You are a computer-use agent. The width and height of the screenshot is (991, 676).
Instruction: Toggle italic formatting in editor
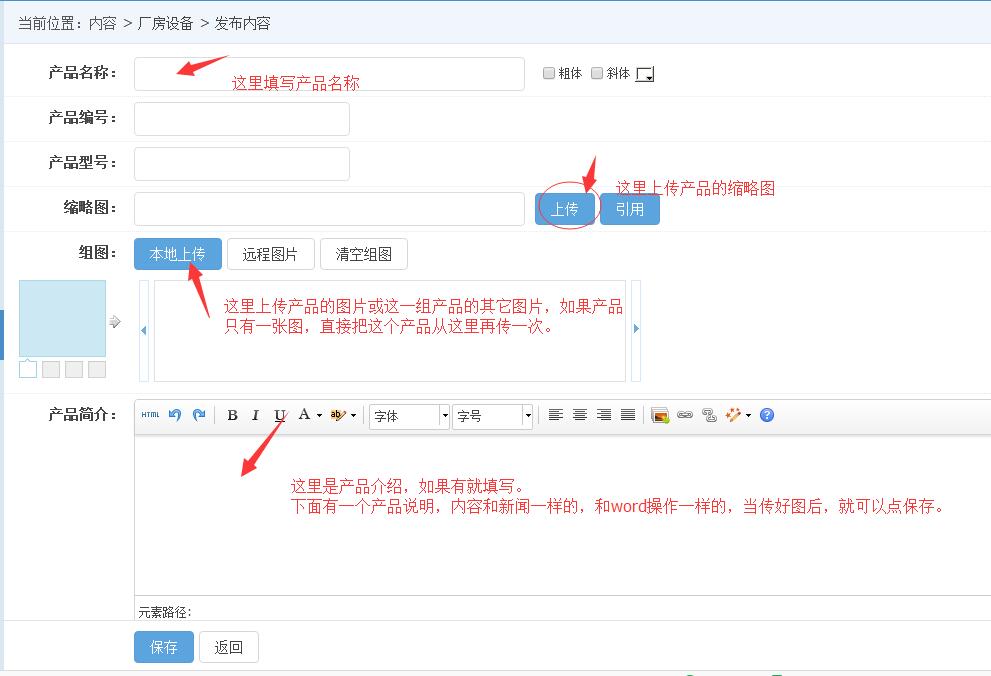coord(255,415)
